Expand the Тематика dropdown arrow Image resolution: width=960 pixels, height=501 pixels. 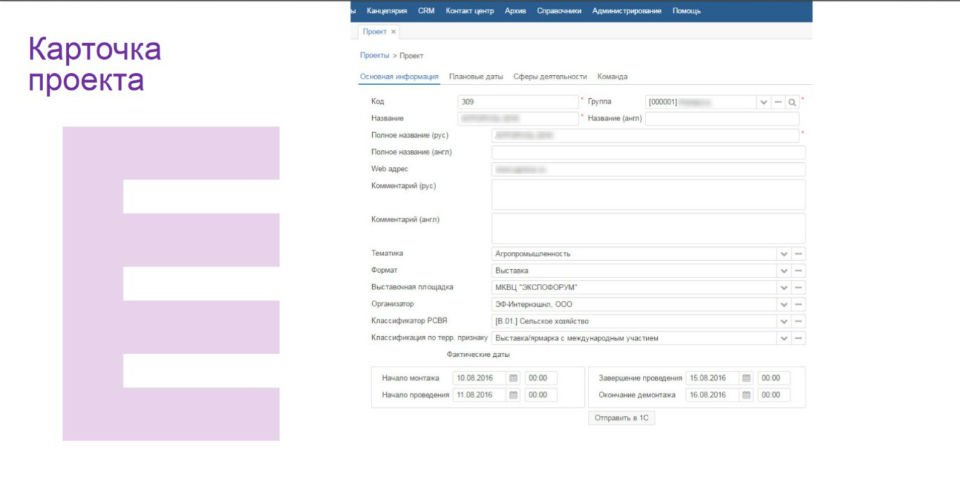[784, 254]
